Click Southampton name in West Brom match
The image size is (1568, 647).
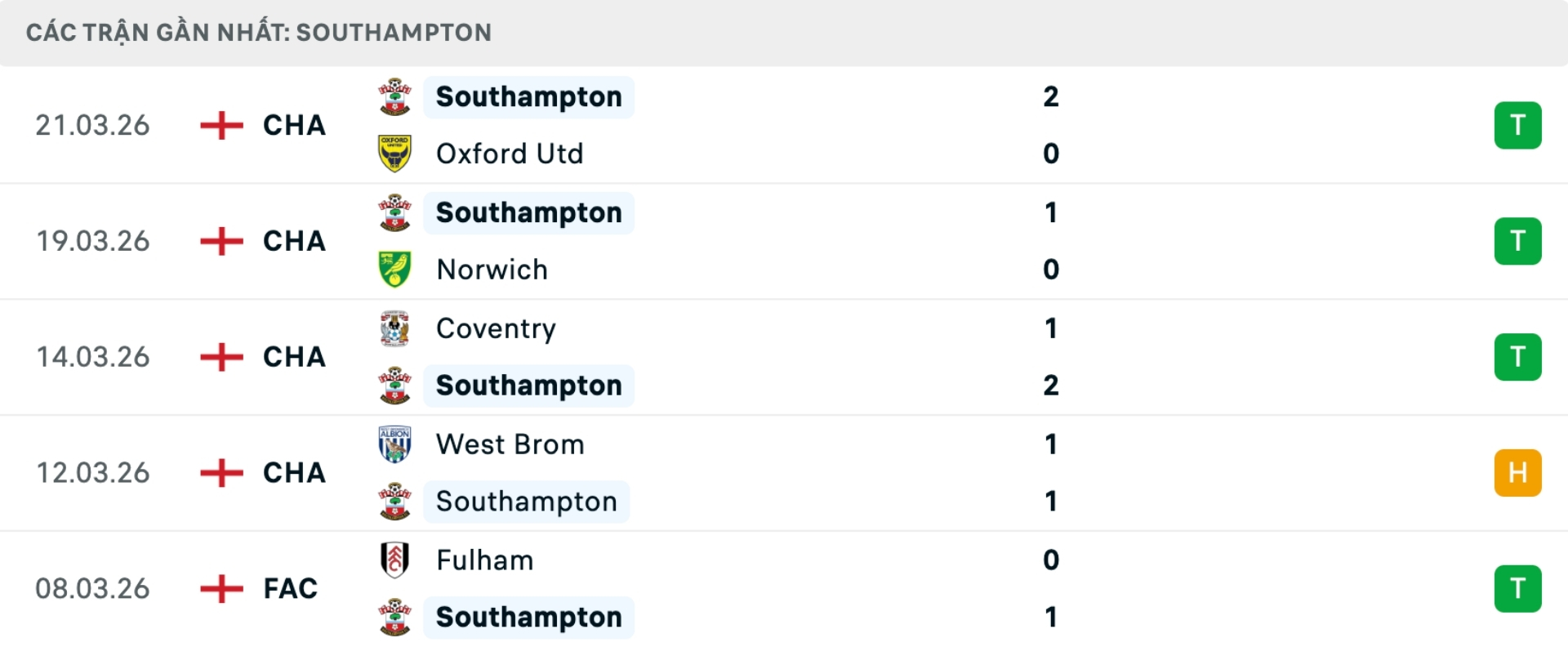click(527, 502)
